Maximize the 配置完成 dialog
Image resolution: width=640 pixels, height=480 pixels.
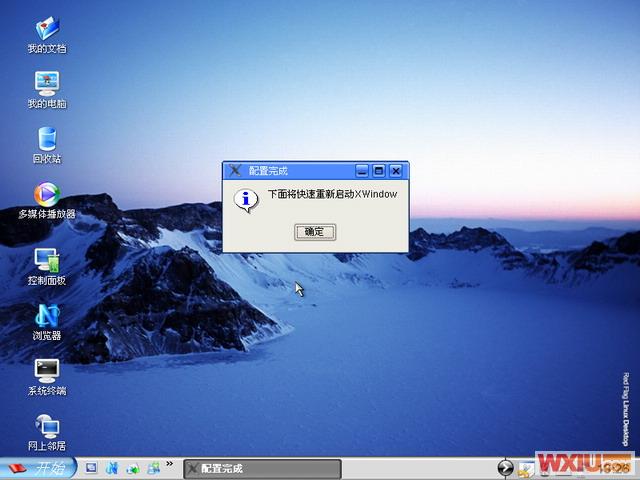click(379, 171)
